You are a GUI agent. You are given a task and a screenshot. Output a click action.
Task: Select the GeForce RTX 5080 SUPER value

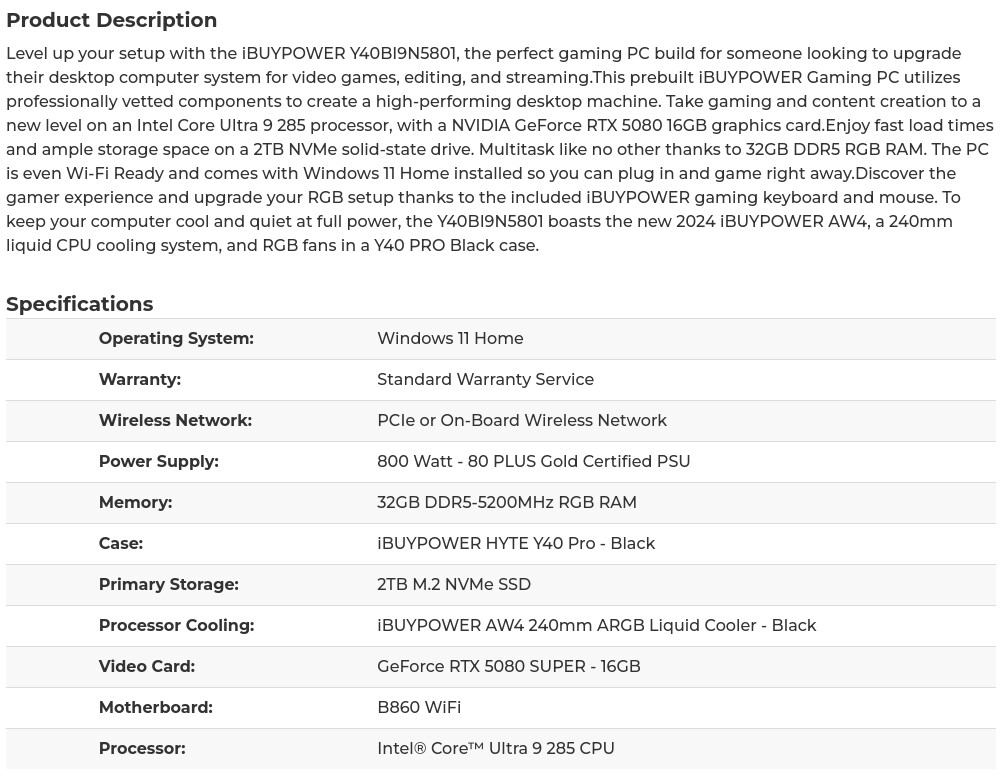point(508,667)
